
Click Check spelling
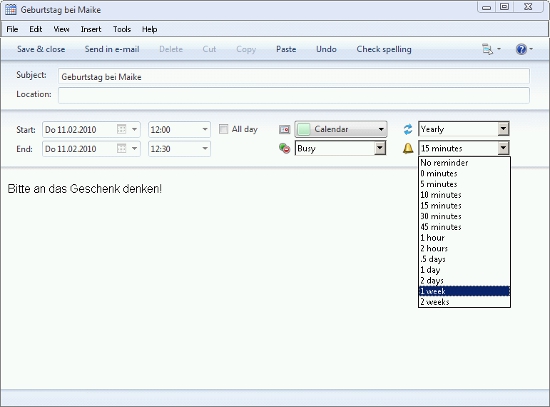[384, 49]
